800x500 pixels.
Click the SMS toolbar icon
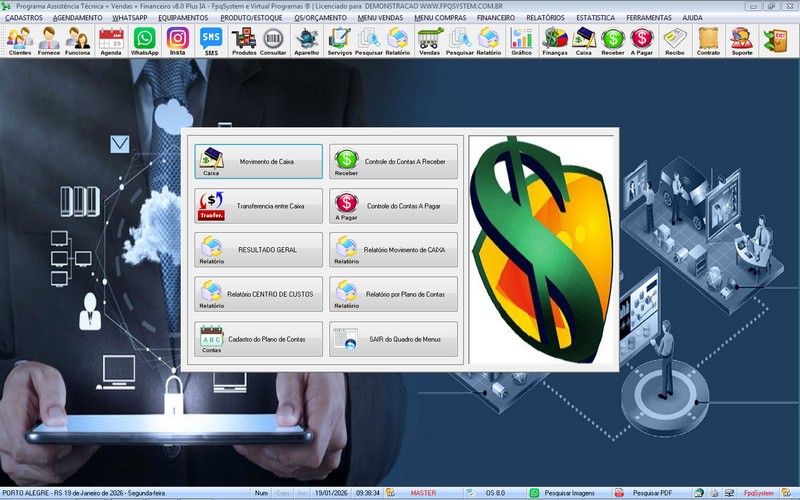pyautogui.click(x=211, y=41)
